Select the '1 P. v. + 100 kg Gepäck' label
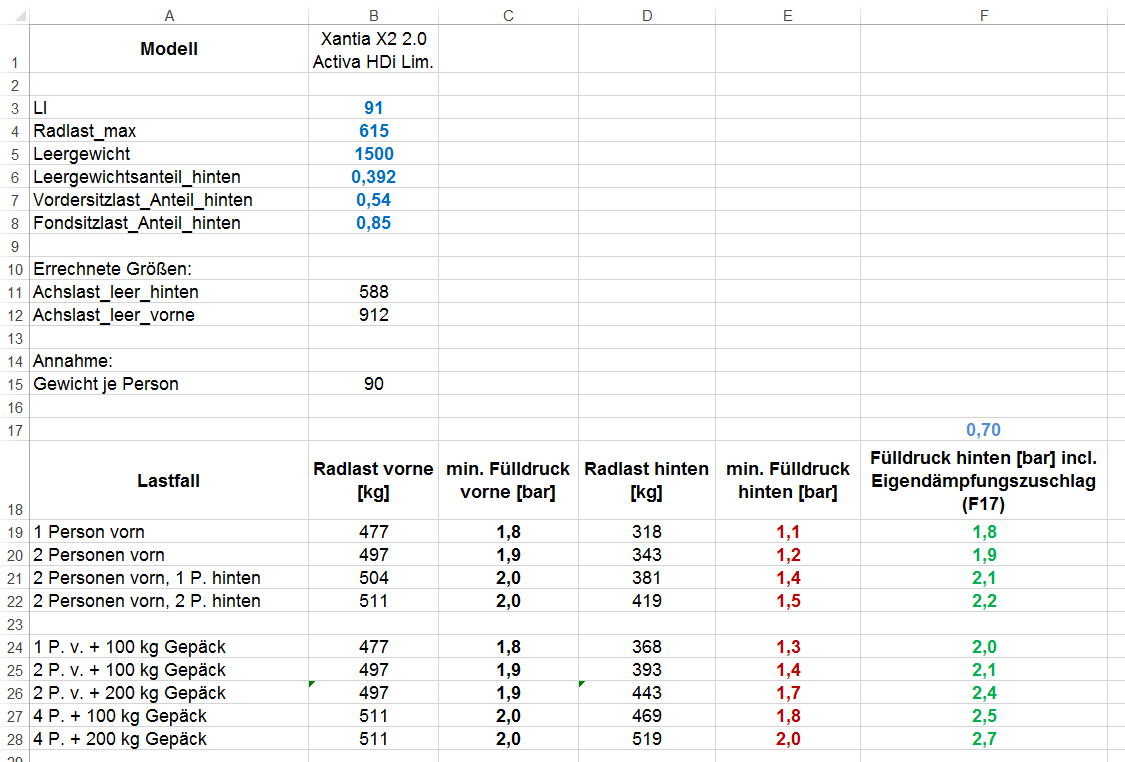This screenshot has height=762, width=1125. click(169, 646)
